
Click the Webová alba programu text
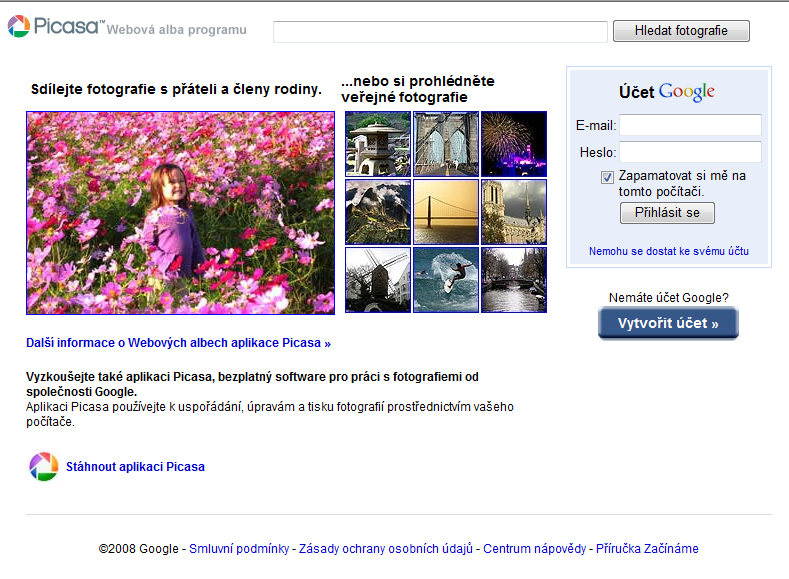177,30
